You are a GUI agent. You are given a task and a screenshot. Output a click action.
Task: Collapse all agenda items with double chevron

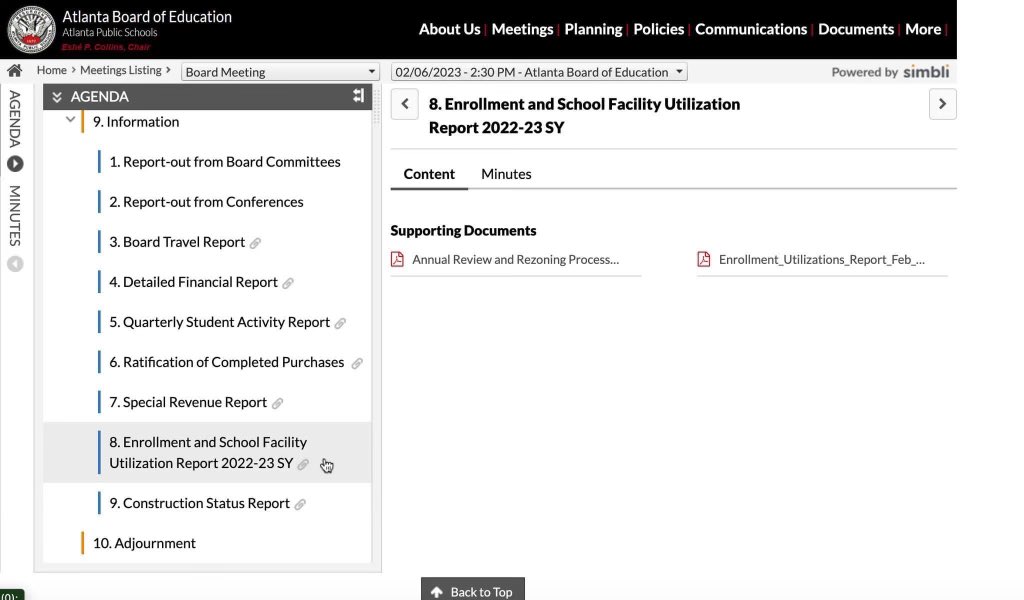point(57,97)
